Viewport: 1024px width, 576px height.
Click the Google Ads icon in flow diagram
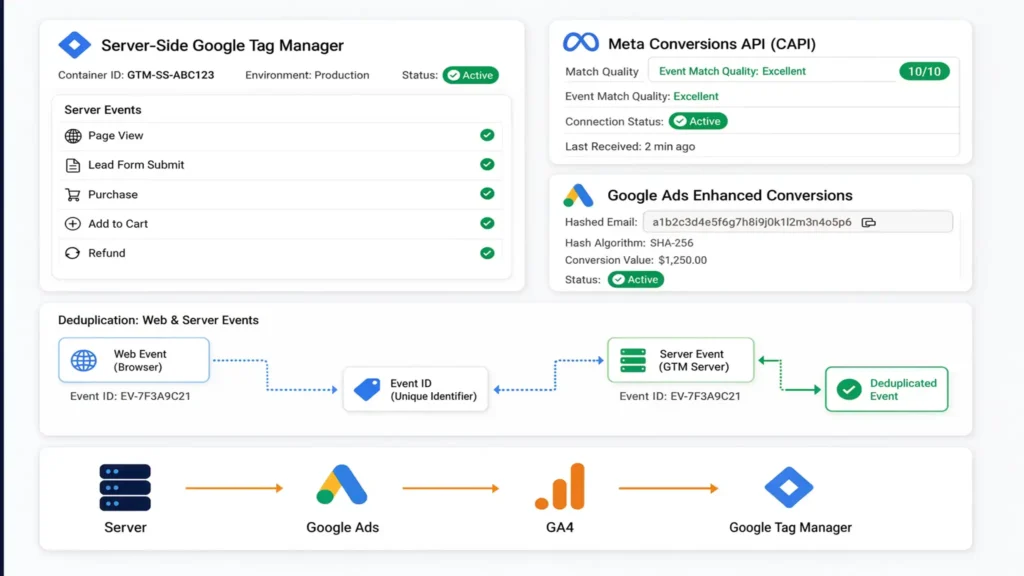342,485
